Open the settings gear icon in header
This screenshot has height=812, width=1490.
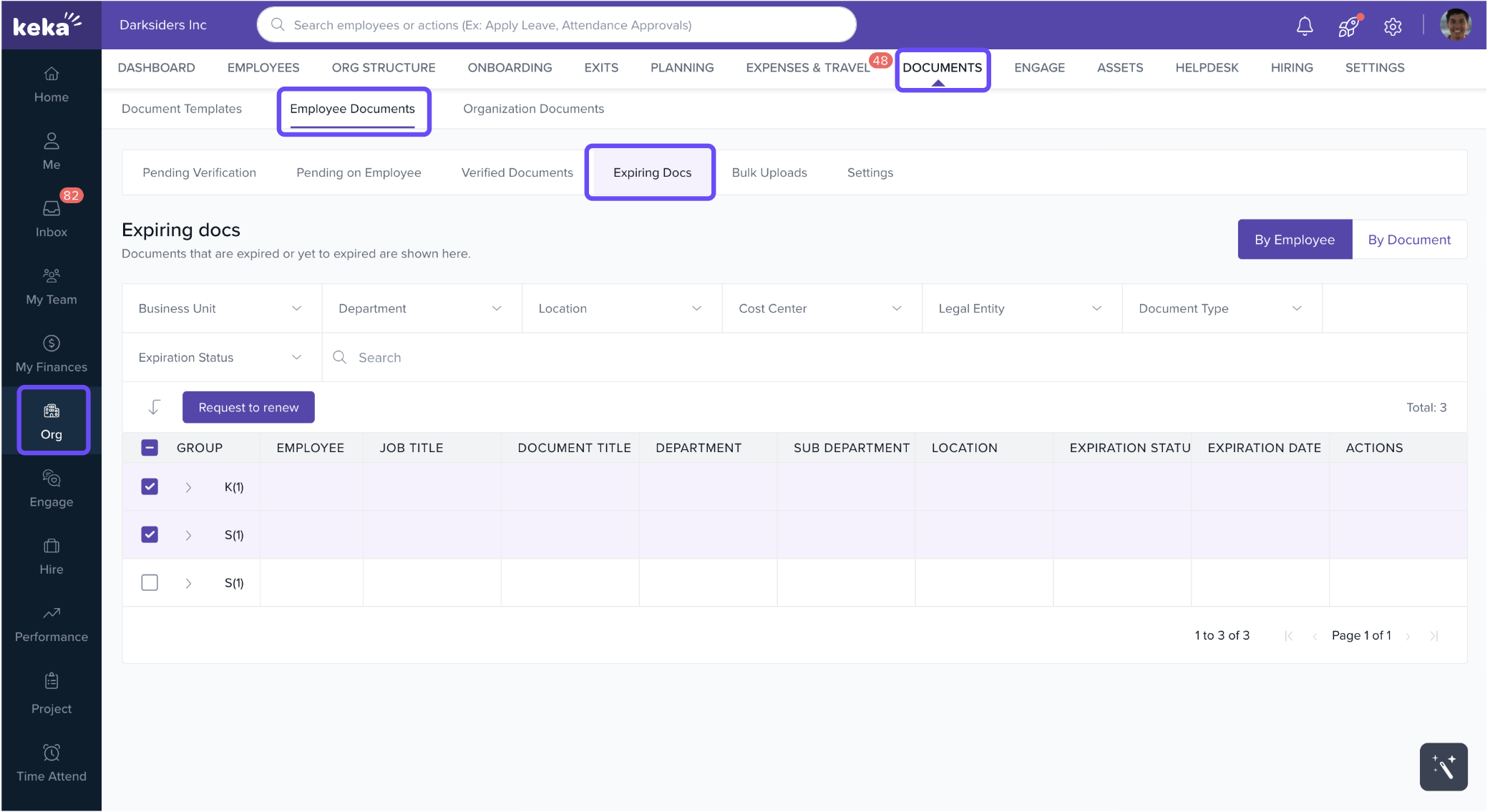point(1392,26)
